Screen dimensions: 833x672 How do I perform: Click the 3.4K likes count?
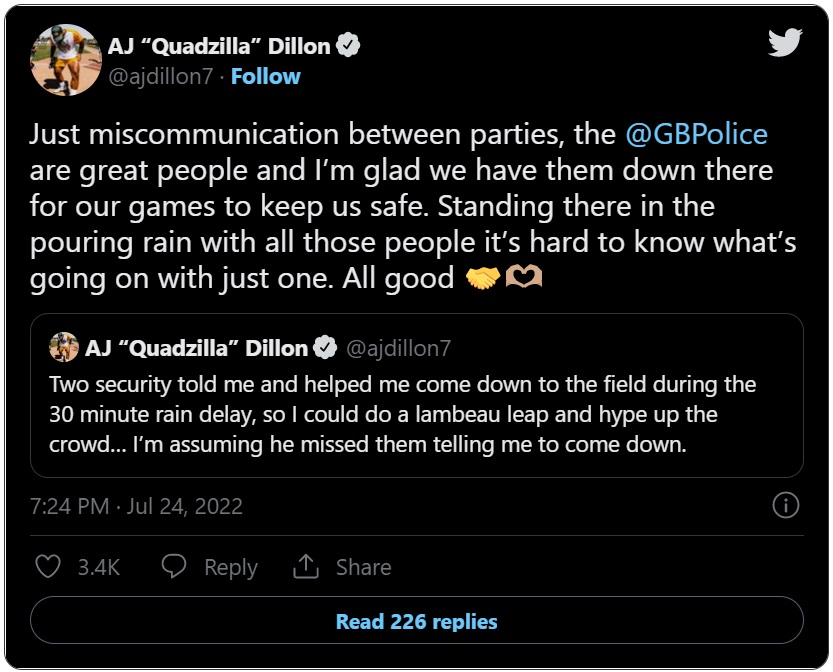tap(99, 567)
